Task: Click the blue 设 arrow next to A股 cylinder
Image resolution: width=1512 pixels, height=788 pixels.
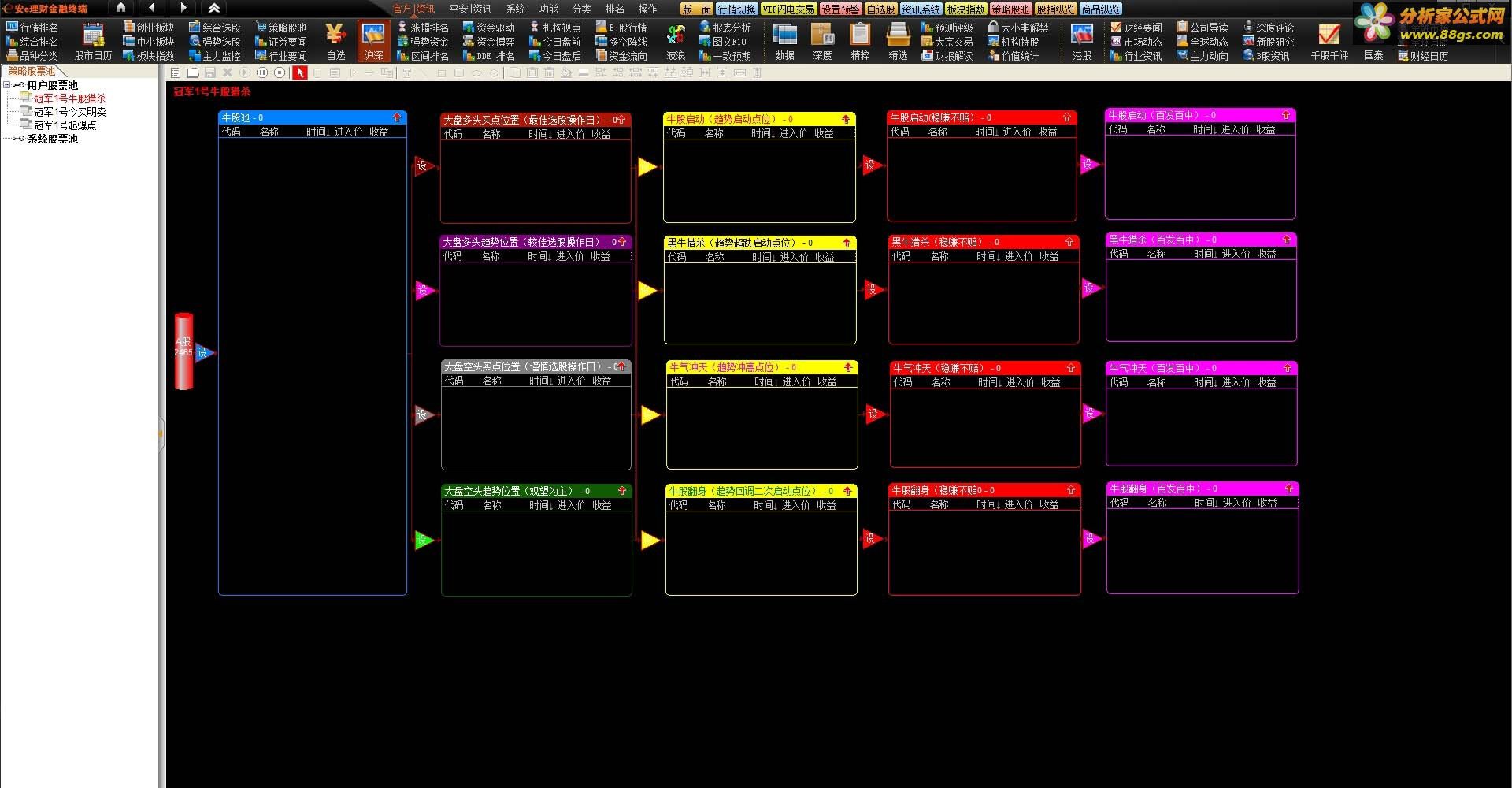Action: pos(204,352)
